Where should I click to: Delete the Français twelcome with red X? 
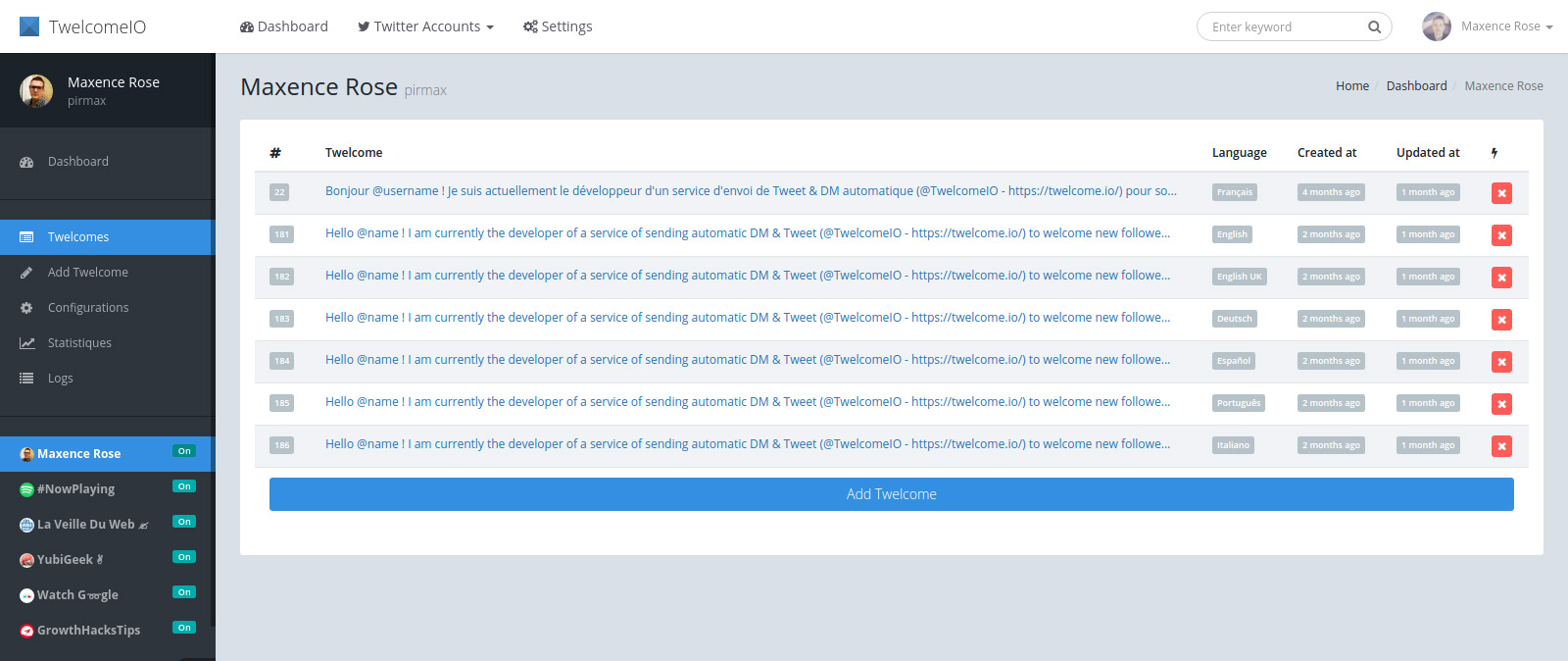pyautogui.click(x=1501, y=193)
